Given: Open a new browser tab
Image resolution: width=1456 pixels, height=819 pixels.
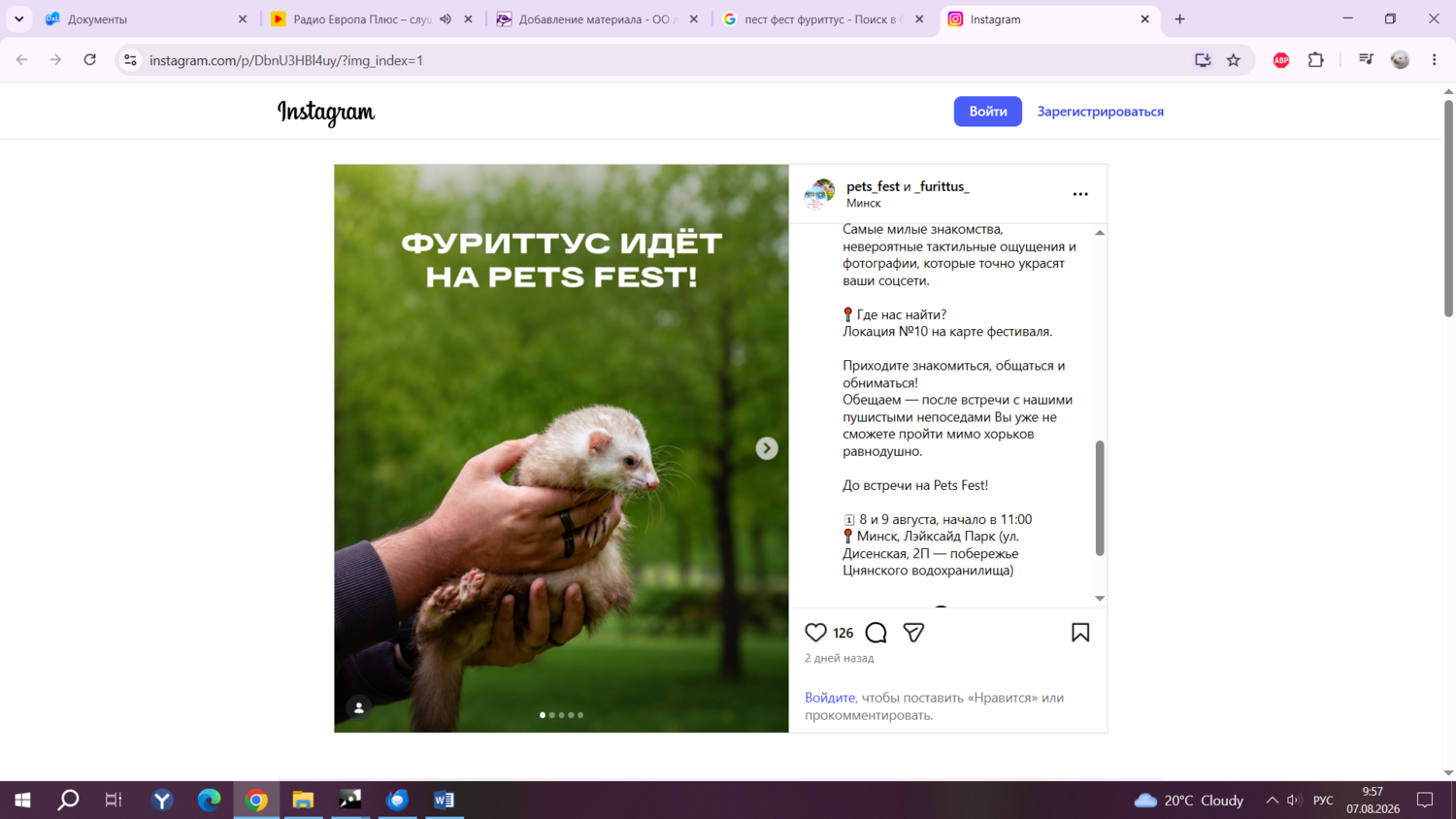Looking at the screenshot, I should tap(1180, 19).
